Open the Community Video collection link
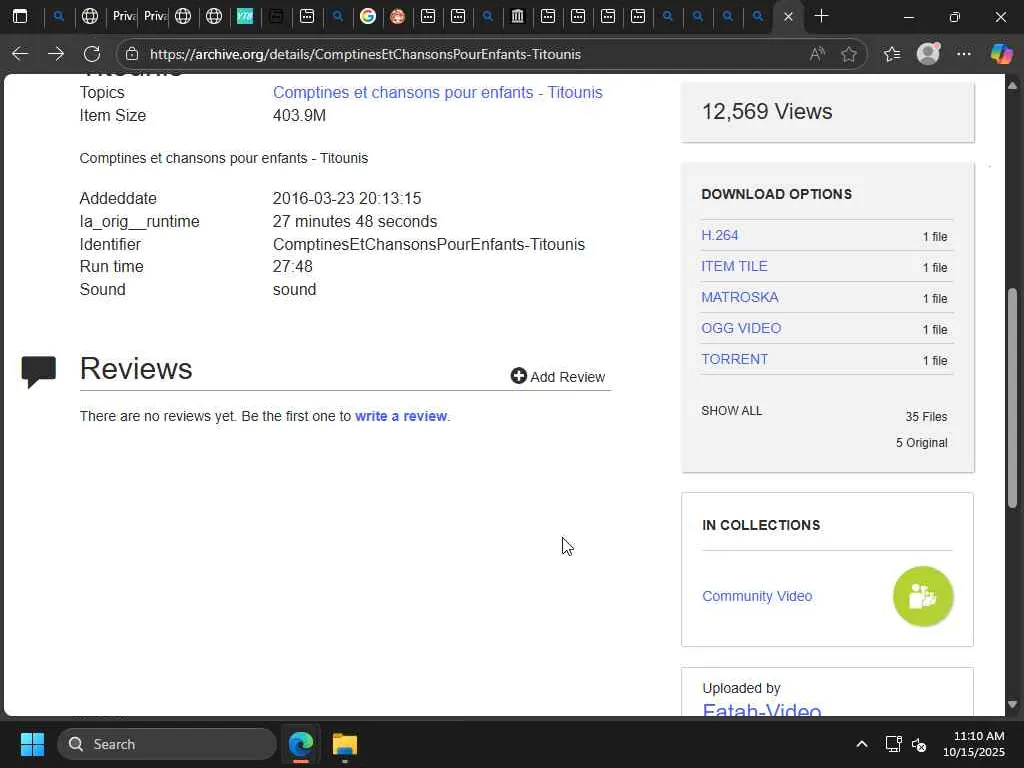 pyautogui.click(x=757, y=596)
